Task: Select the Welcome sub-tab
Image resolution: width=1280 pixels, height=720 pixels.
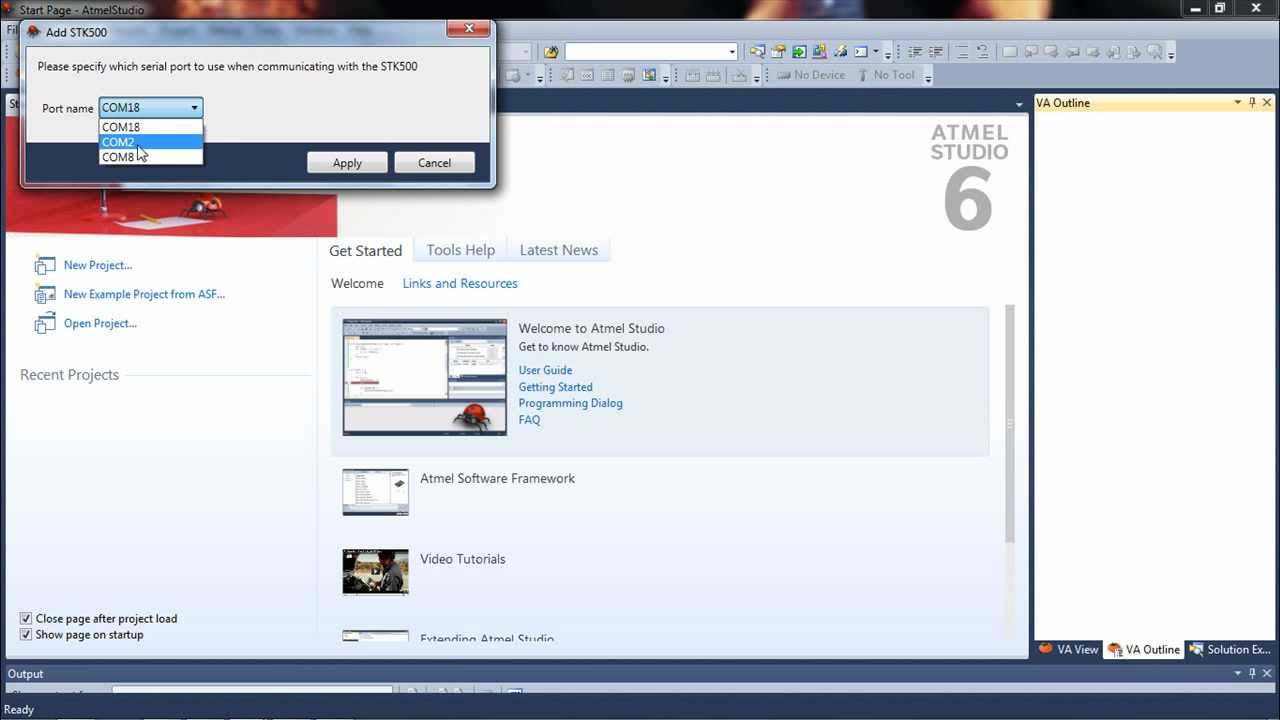Action: click(357, 284)
